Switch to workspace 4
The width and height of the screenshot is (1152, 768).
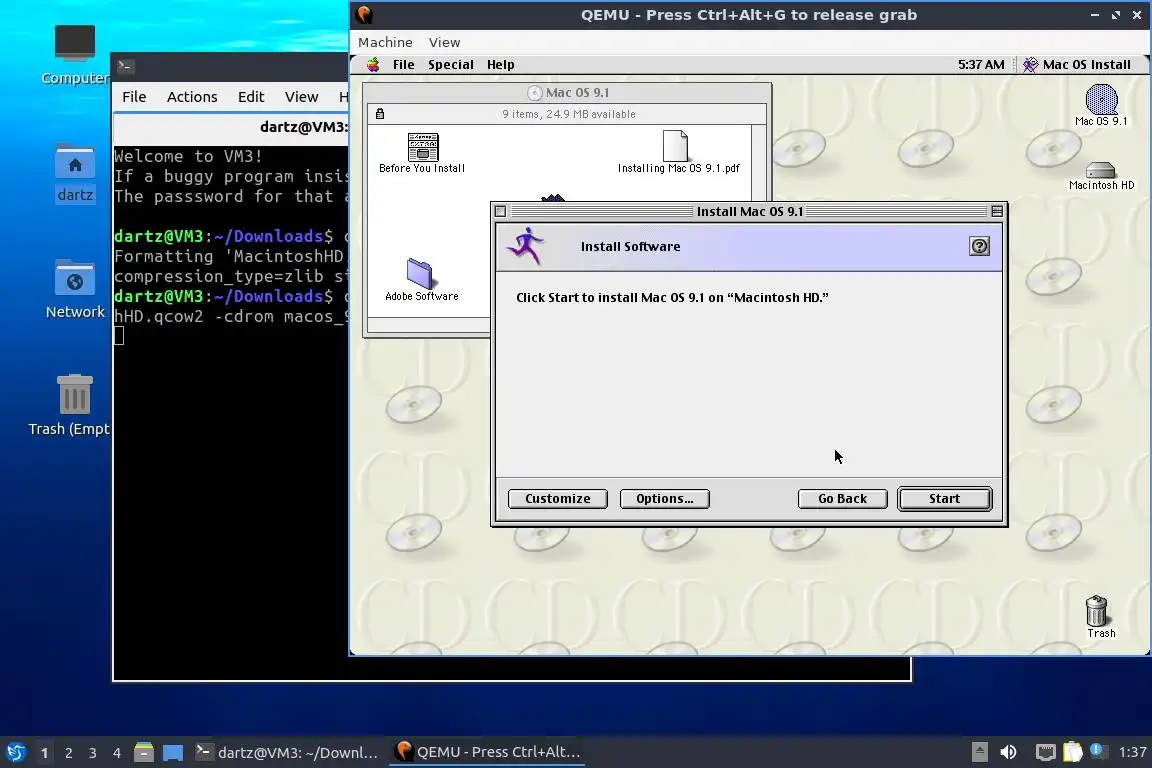point(117,753)
